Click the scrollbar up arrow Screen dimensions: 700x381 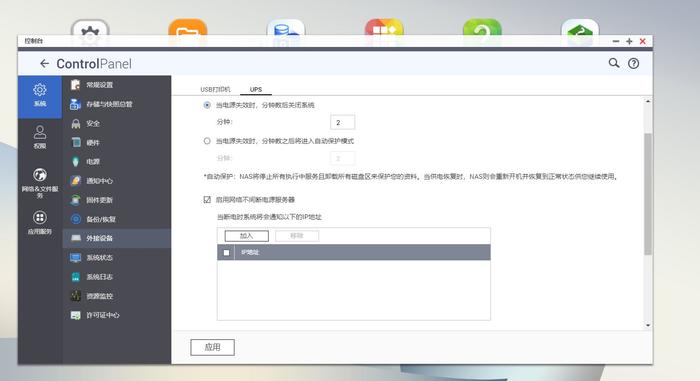click(x=648, y=102)
